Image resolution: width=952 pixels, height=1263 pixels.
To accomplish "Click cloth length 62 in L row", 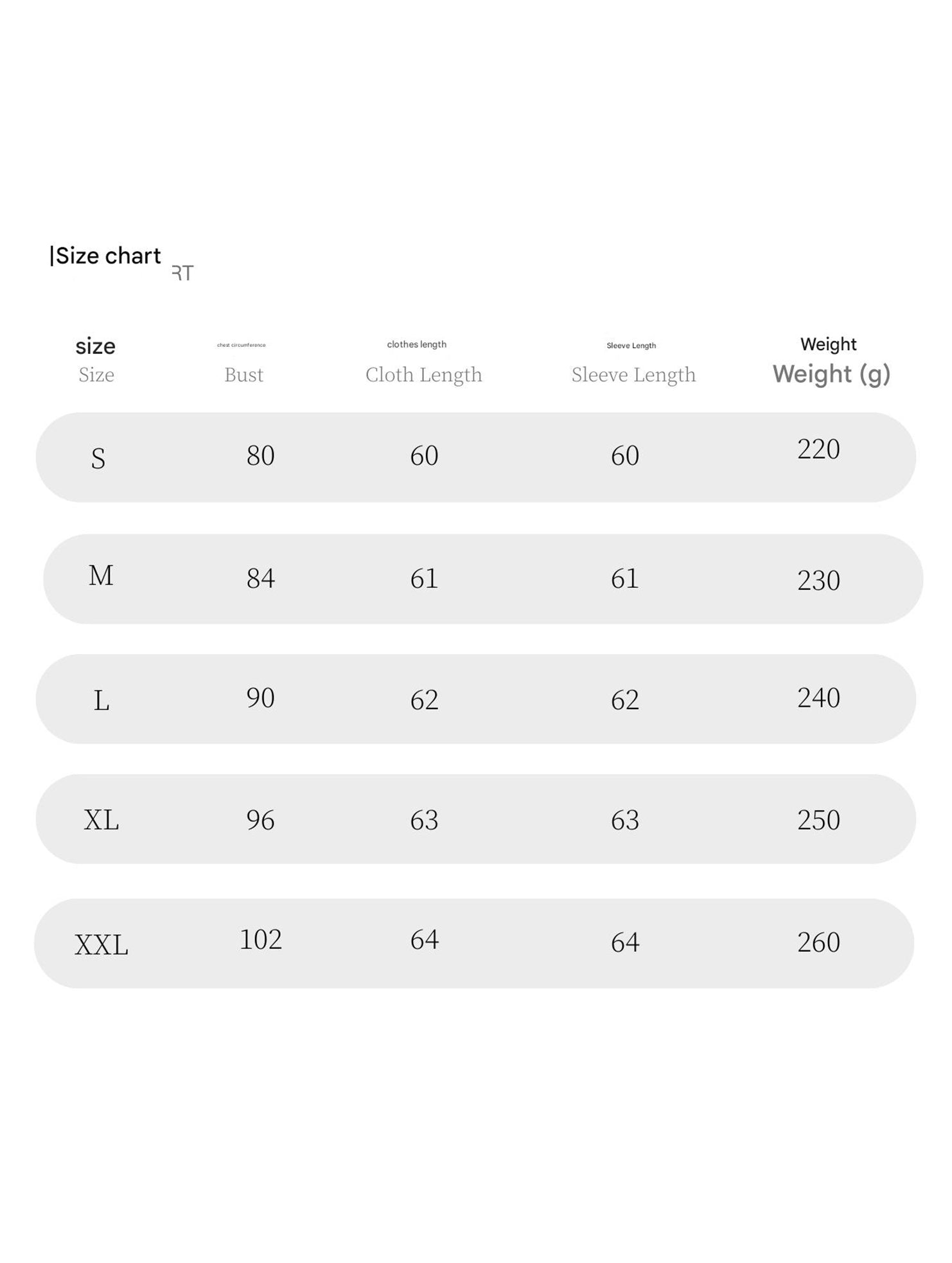I will tap(424, 700).
